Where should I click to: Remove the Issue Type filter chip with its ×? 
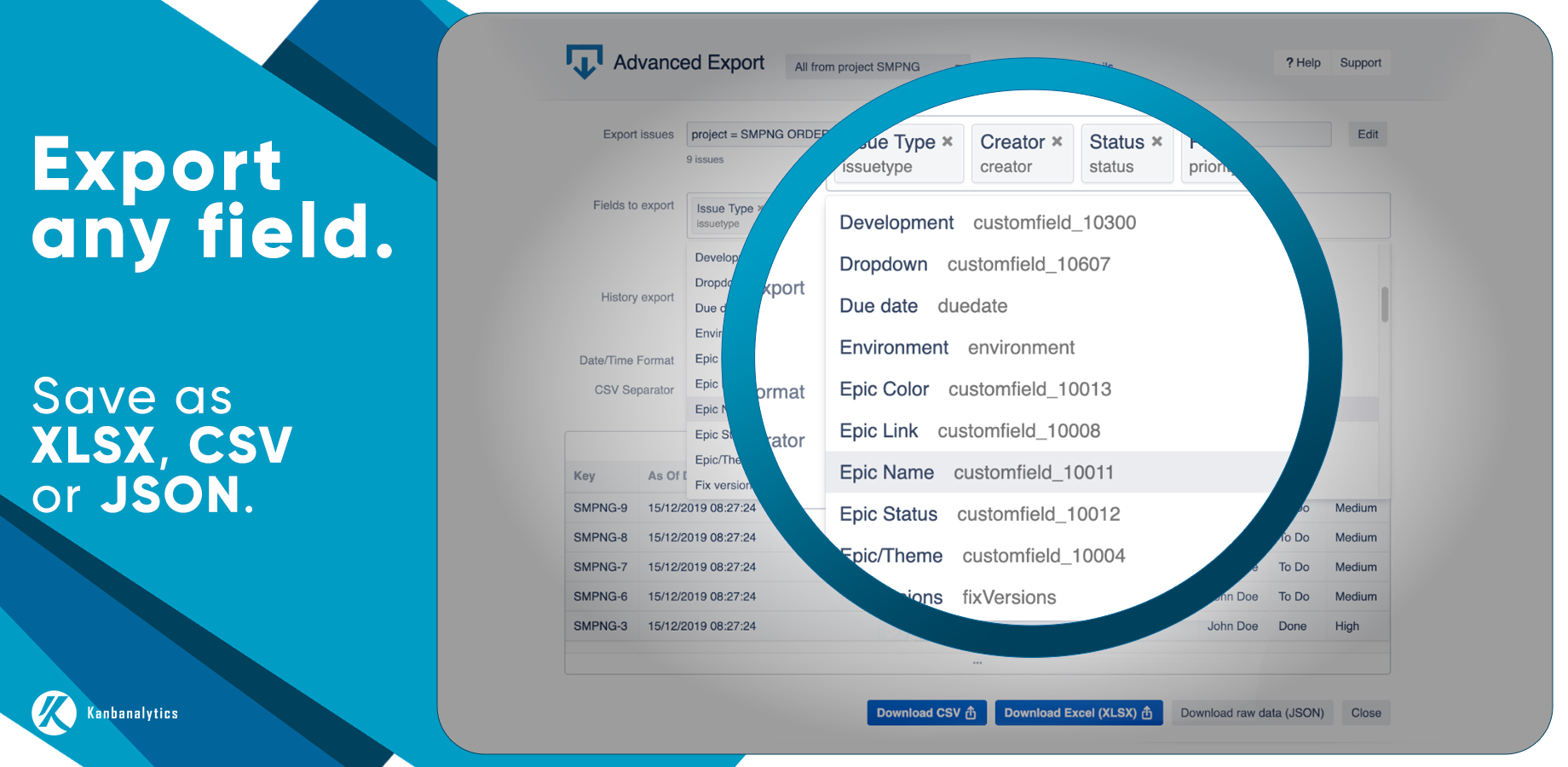[x=948, y=141]
